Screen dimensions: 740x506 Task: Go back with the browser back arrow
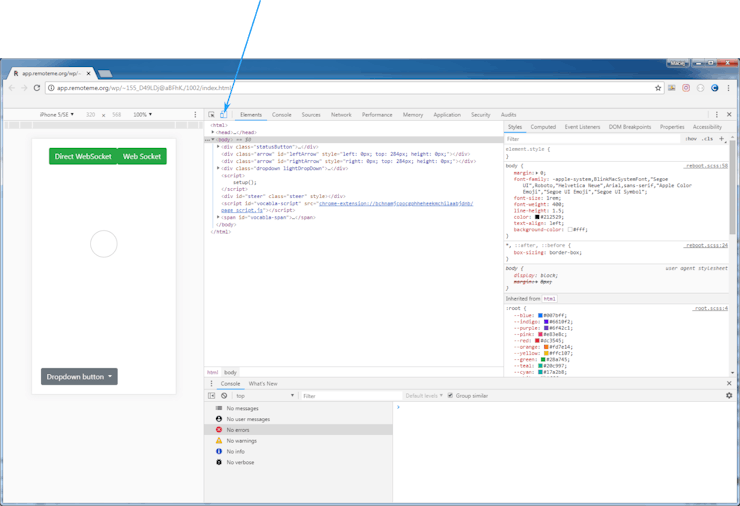tap(12, 88)
